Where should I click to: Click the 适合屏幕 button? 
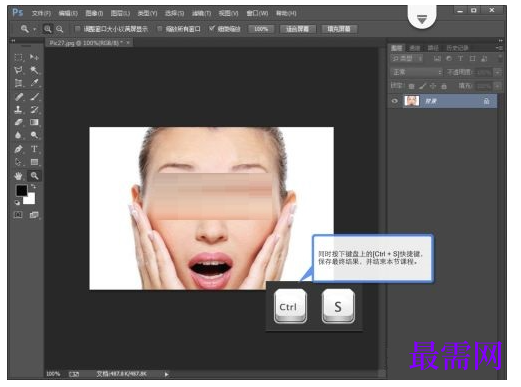pyautogui.click(x=297, y=29)
